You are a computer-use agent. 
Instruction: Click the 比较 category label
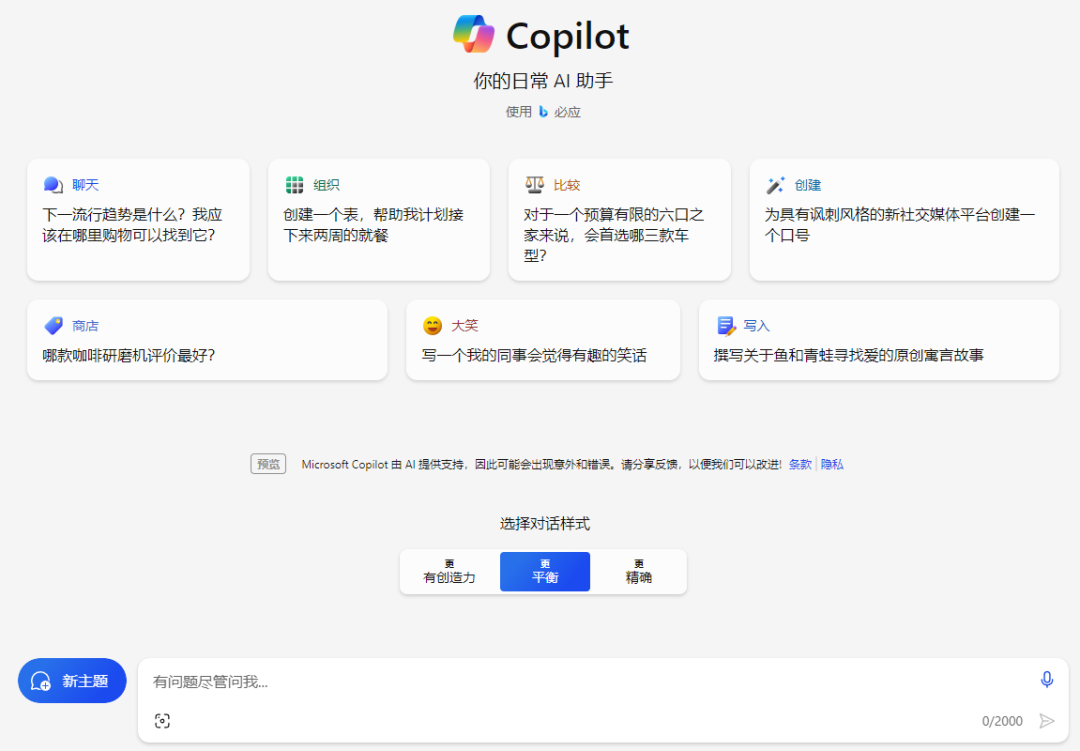click(567, 185)
